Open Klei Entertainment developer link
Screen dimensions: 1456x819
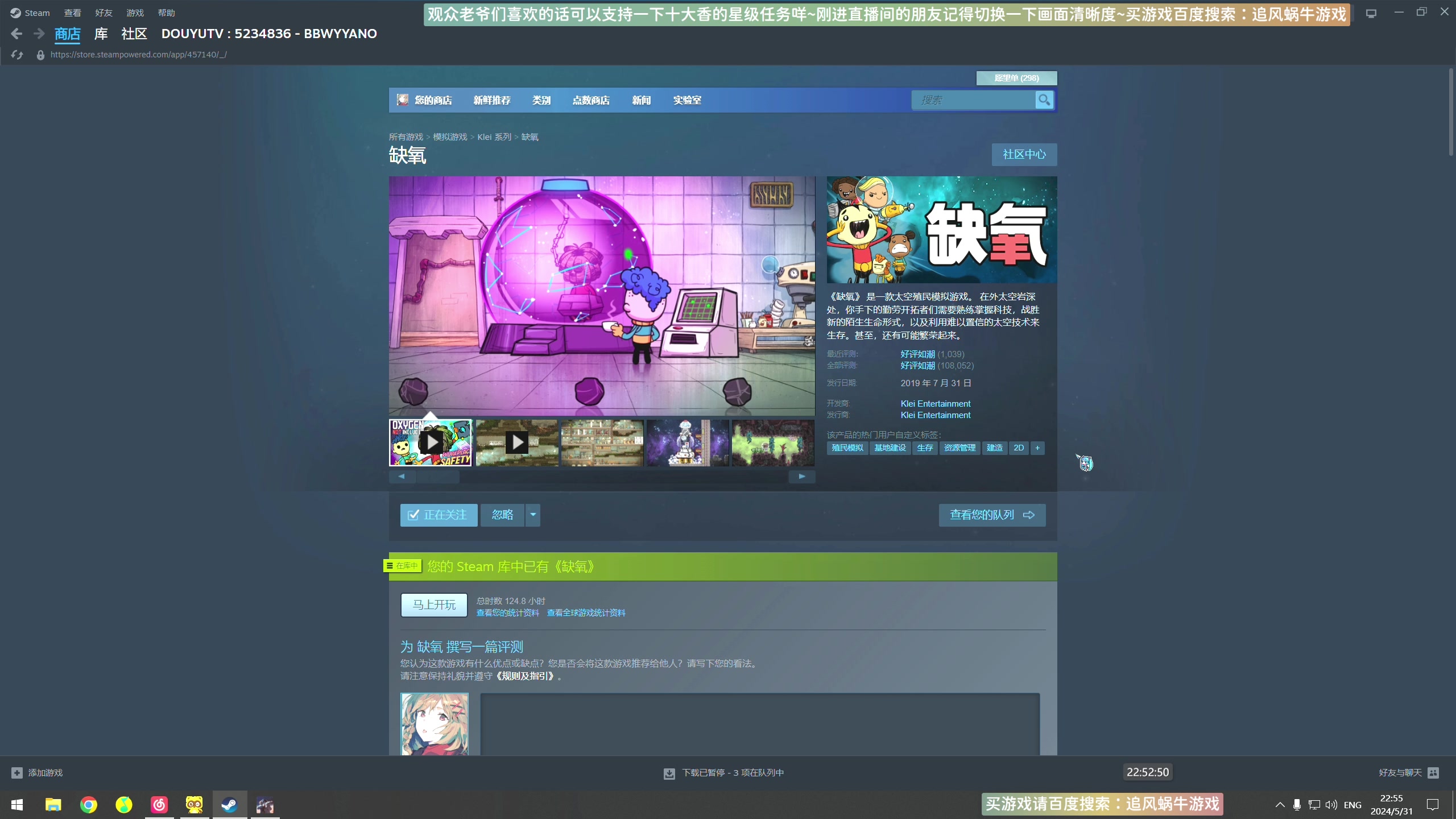936,404
